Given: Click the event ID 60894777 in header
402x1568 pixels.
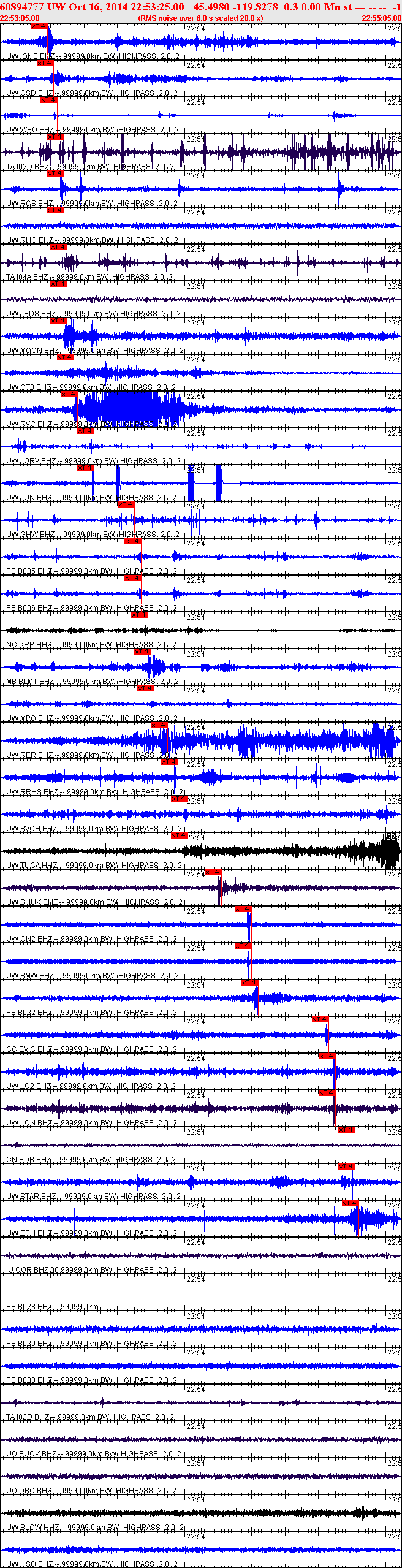Looking at the screenshot, I should (22, 6).
